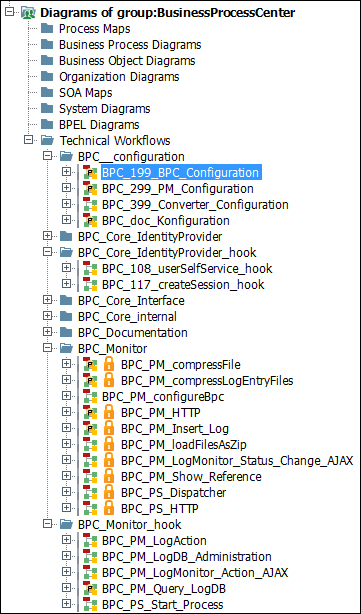Screen dimensions: 361x614
Task: Select Organization Diagrams in the tree
Action: pyautogui.click(x=119, y=77)
